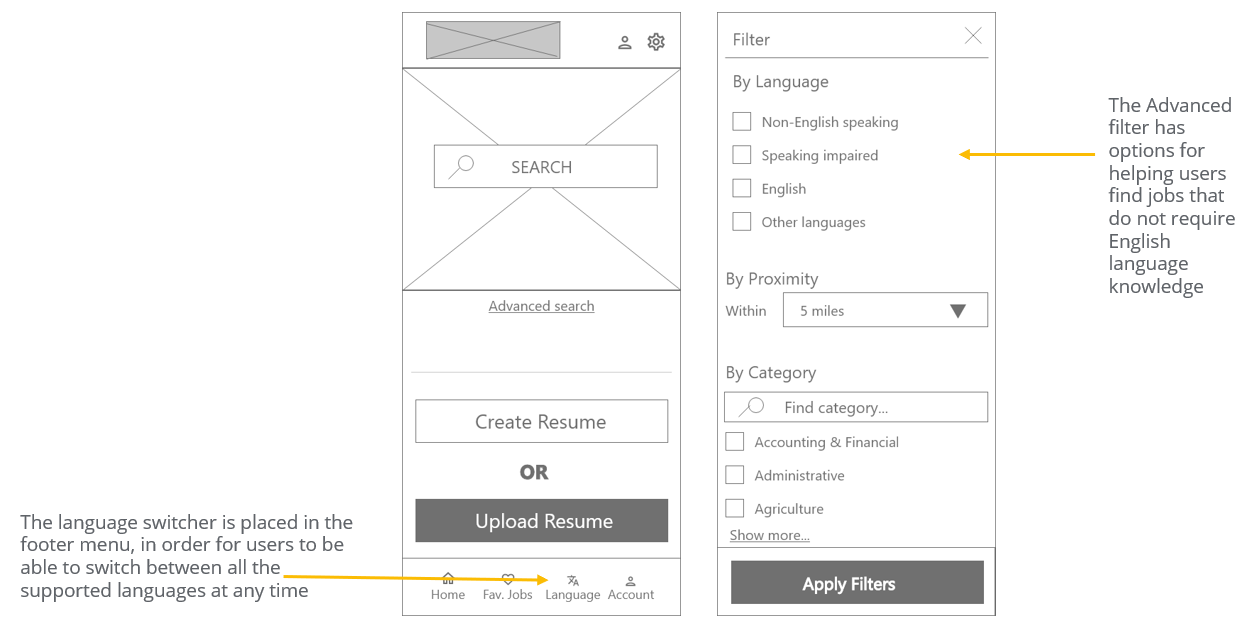Open Fav. Jobs heart icon
This screenshot has width=1249, height=621.
pos(508,579)
